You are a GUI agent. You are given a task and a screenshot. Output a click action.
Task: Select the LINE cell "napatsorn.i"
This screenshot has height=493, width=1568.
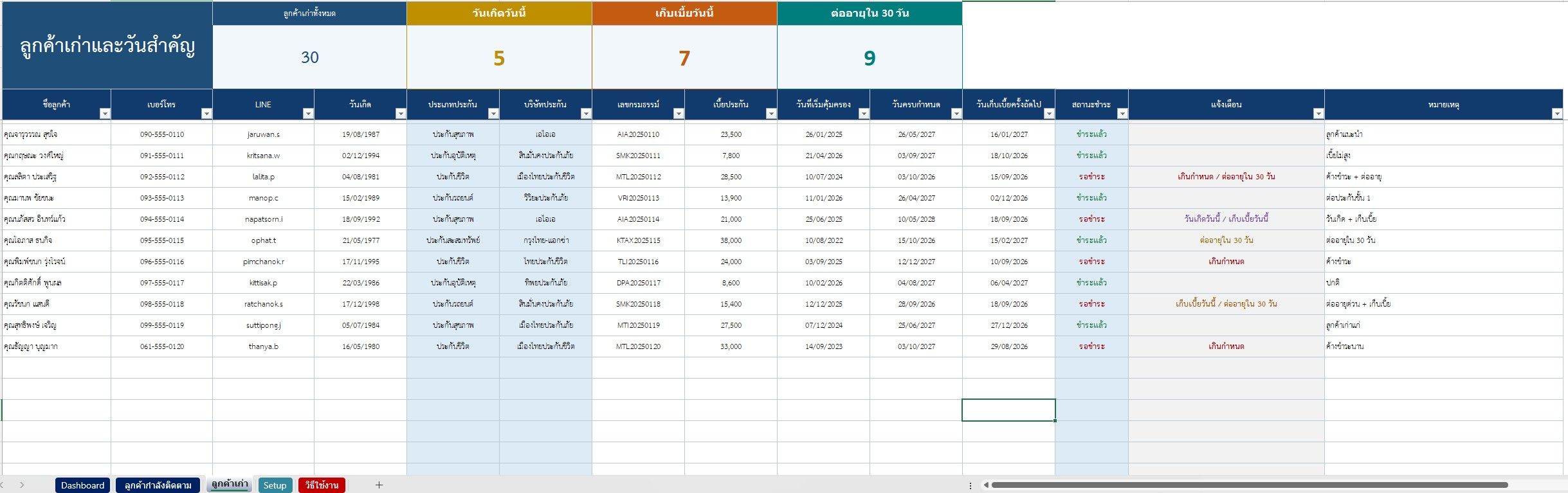(x=263, y=219)
